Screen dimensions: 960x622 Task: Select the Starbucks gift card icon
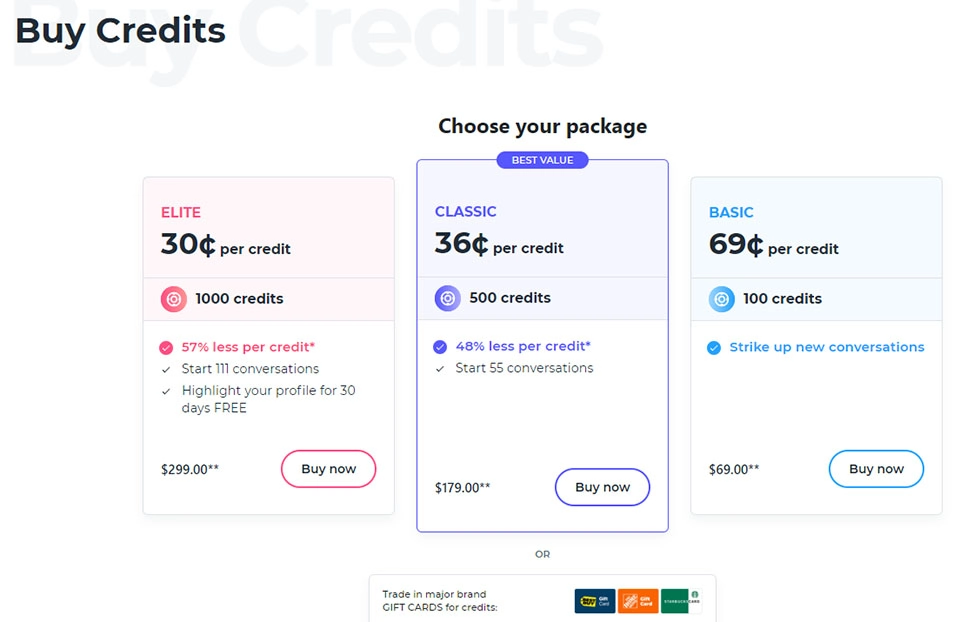point(681,601)
